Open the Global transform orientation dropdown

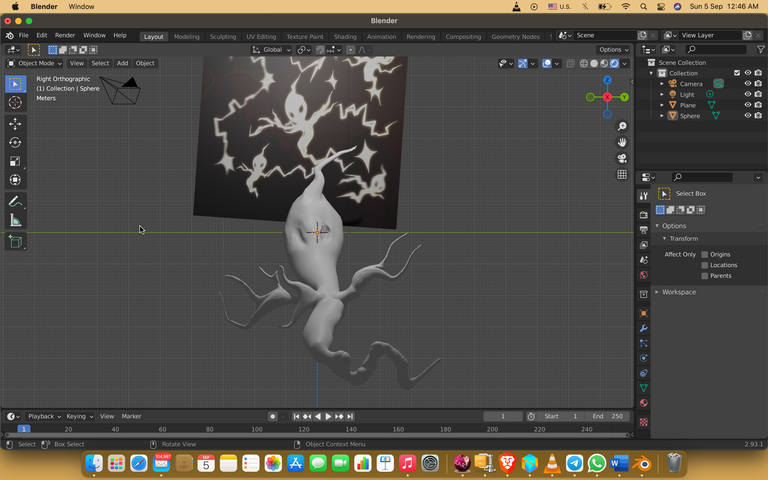pyautogui.click(x=272, y=49)
